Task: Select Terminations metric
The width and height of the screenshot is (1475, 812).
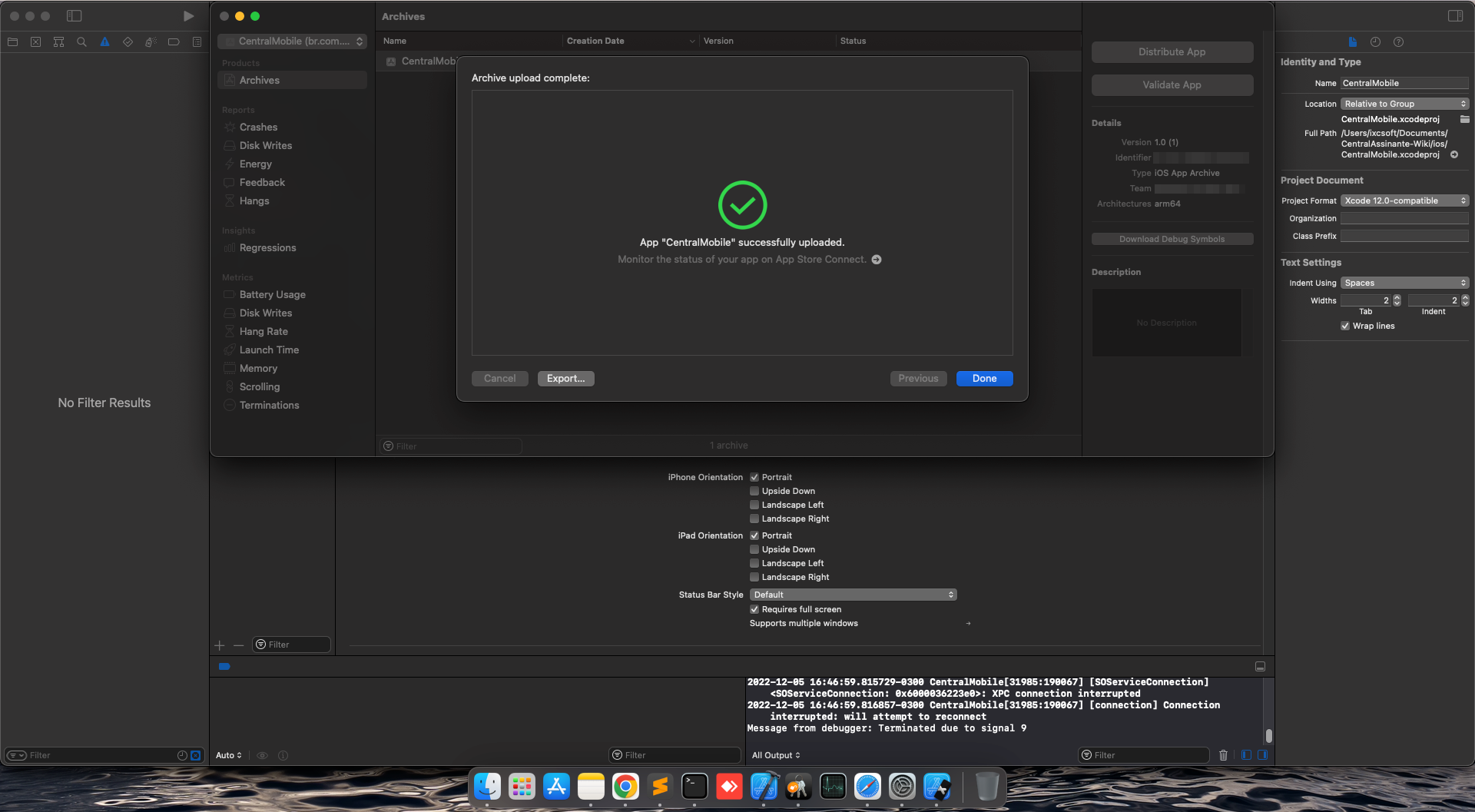Action: click(292, 405)
